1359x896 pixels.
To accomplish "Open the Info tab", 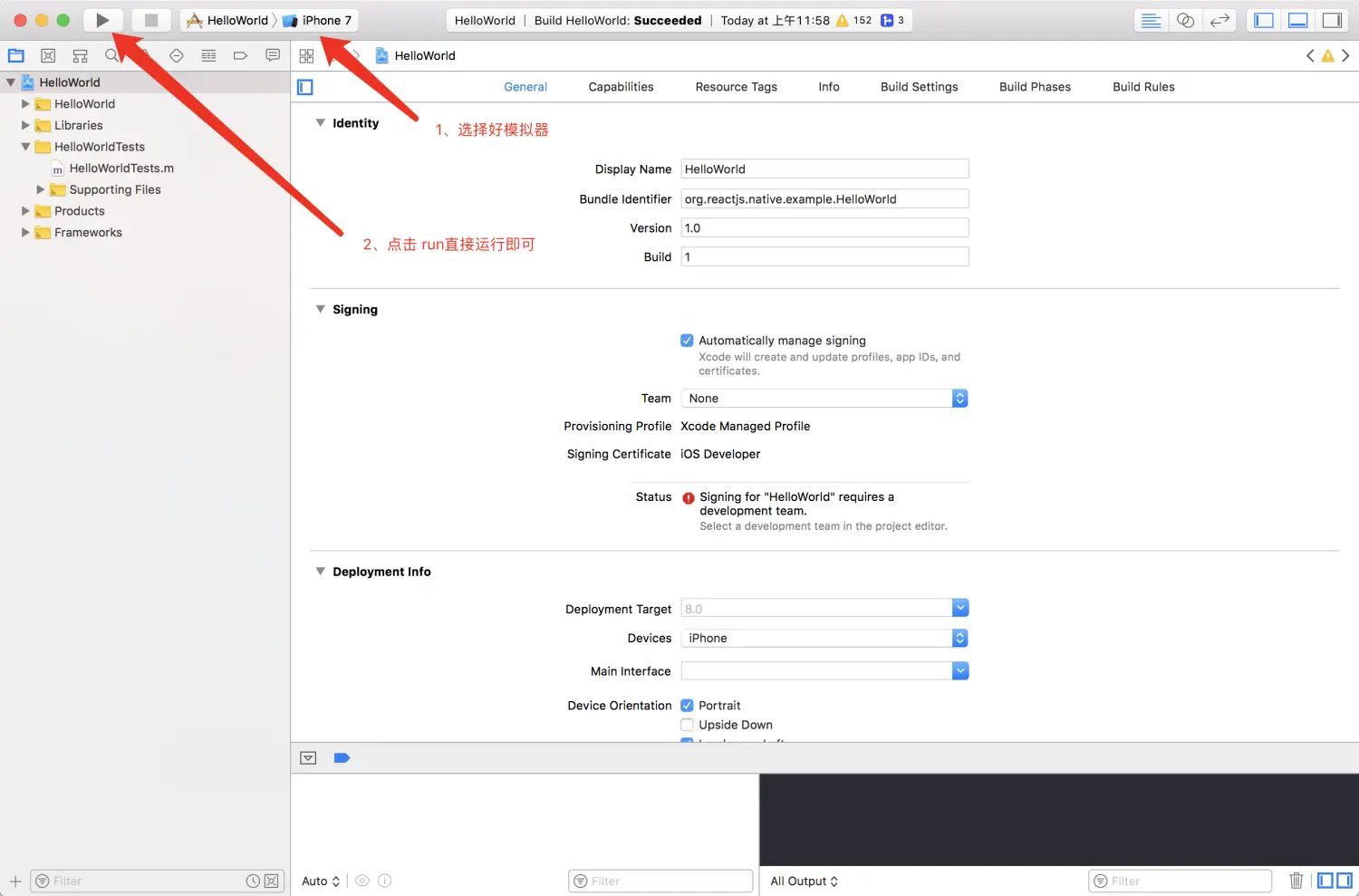I will click(x=829, y=87).
